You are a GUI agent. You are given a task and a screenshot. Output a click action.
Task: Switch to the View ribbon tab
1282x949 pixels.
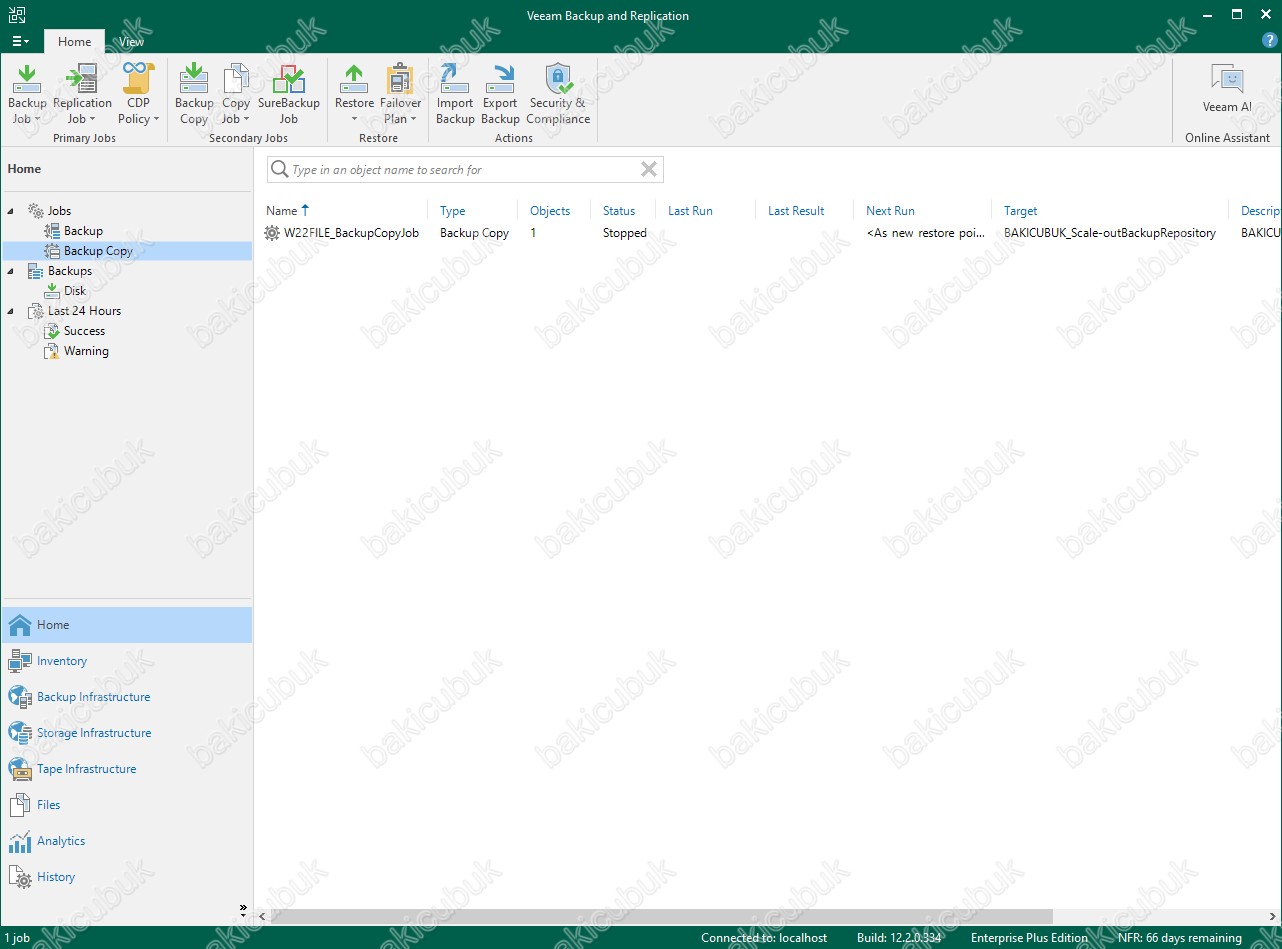131,42
